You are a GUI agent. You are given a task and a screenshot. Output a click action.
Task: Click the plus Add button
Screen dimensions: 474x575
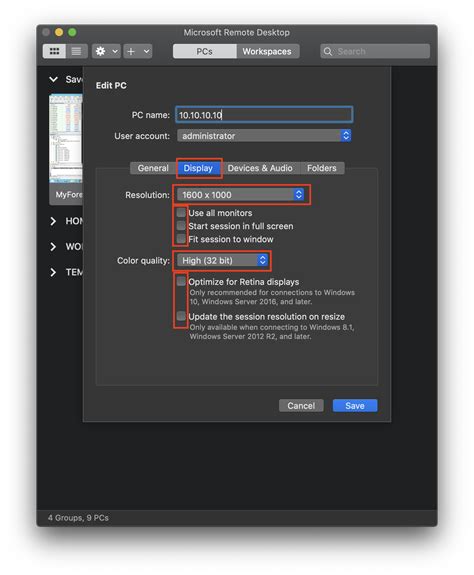pos(131,51)
